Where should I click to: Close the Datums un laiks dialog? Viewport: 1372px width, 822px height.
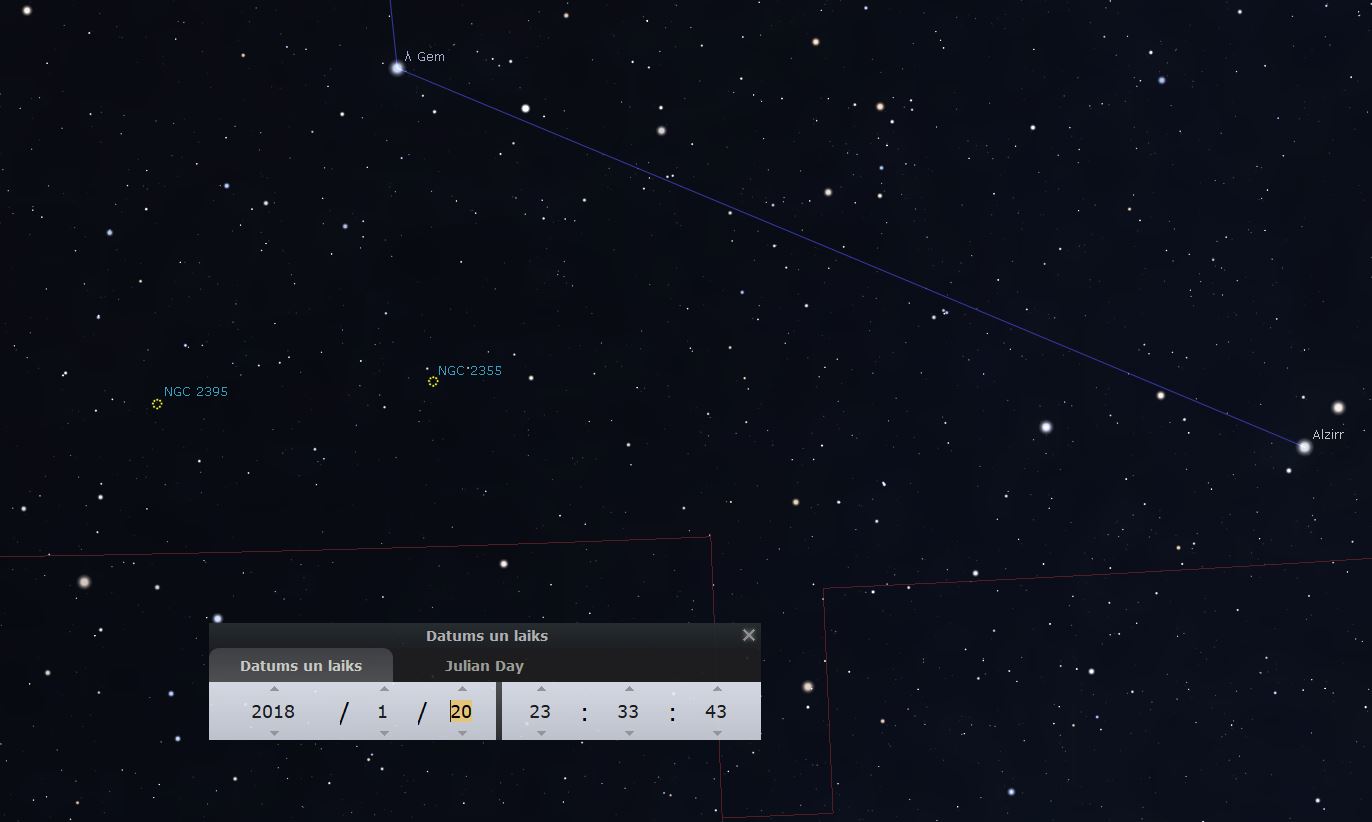point(749,635)
